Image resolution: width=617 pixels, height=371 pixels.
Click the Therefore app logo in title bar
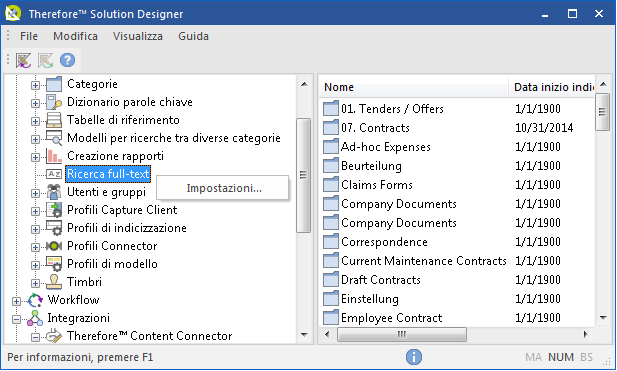click(x=13, y=13)
